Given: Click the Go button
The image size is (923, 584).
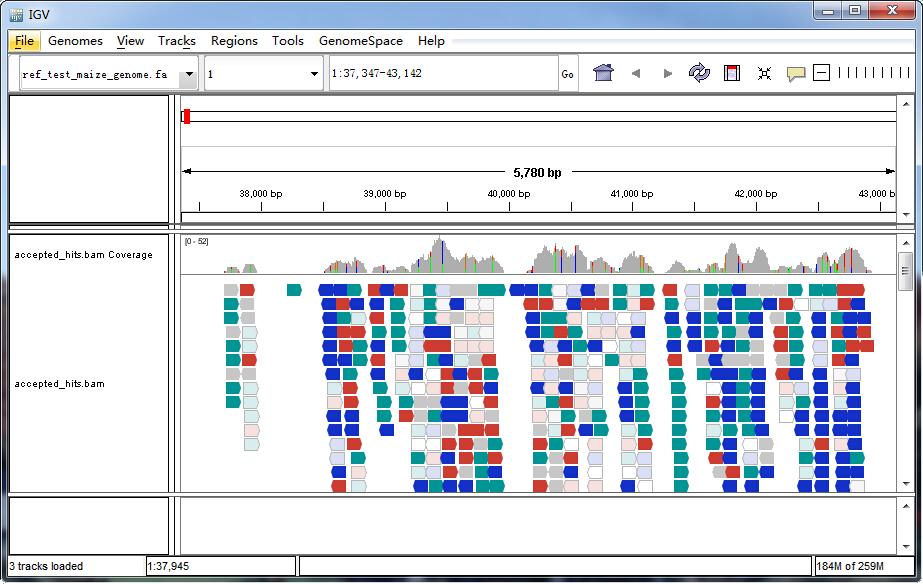Looking at the screenshot, I should [x=566, y=72].
